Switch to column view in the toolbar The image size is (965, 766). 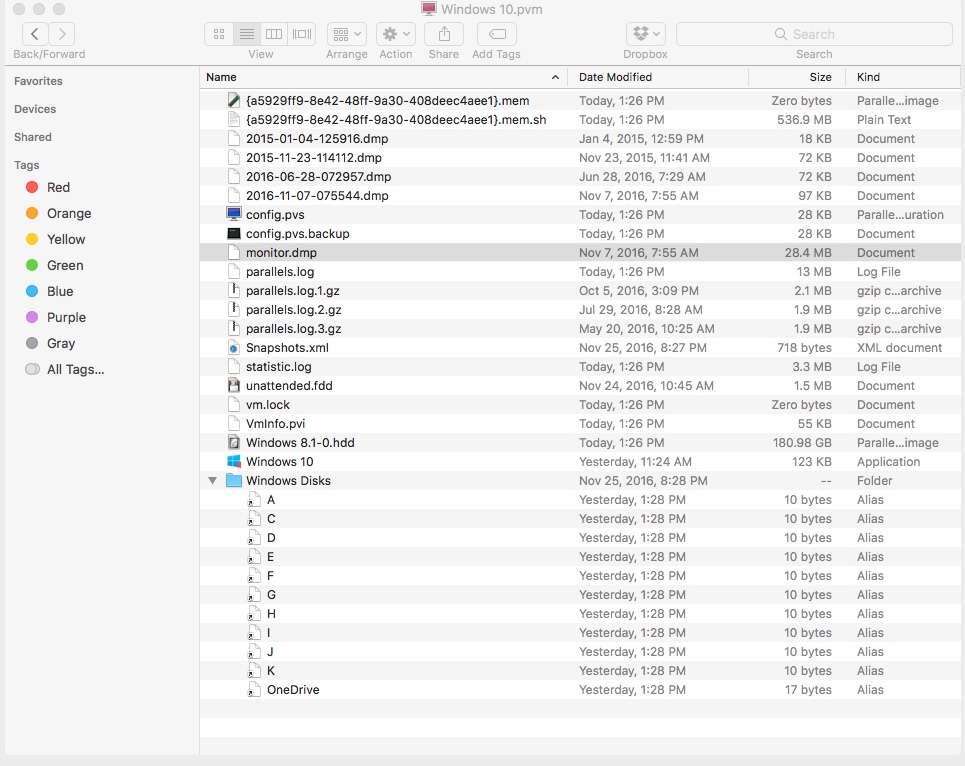[273, 33]
